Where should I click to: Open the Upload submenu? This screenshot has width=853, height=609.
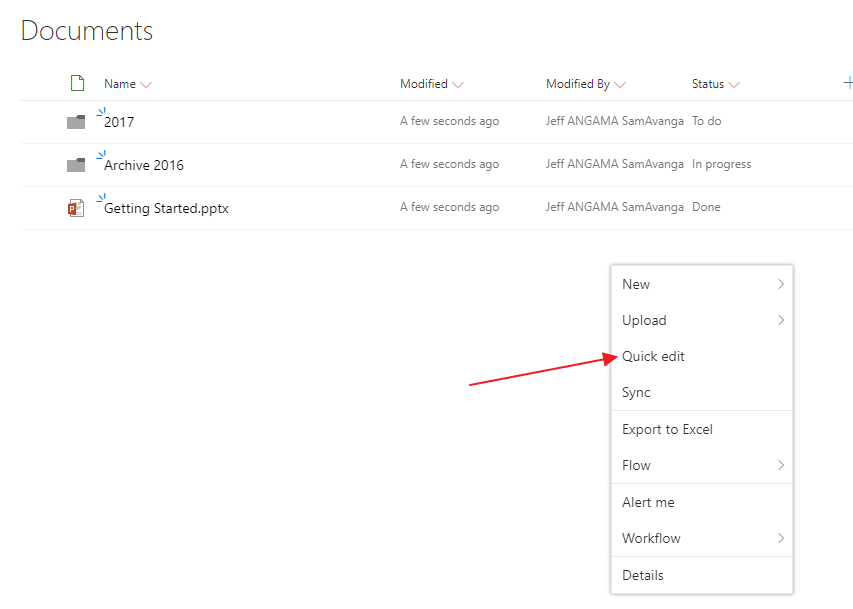coord(702,320)
